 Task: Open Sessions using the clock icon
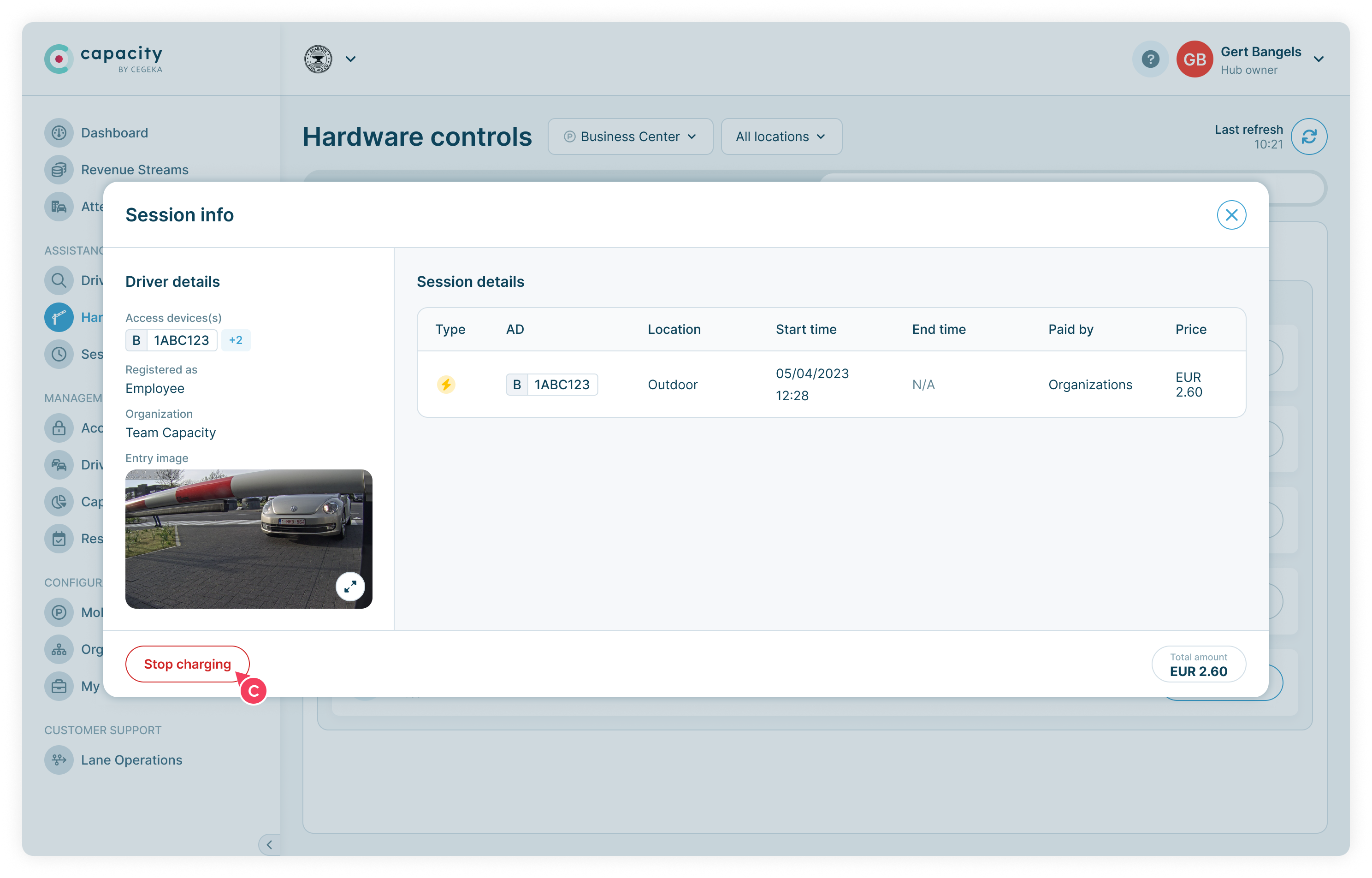(59, 354)
